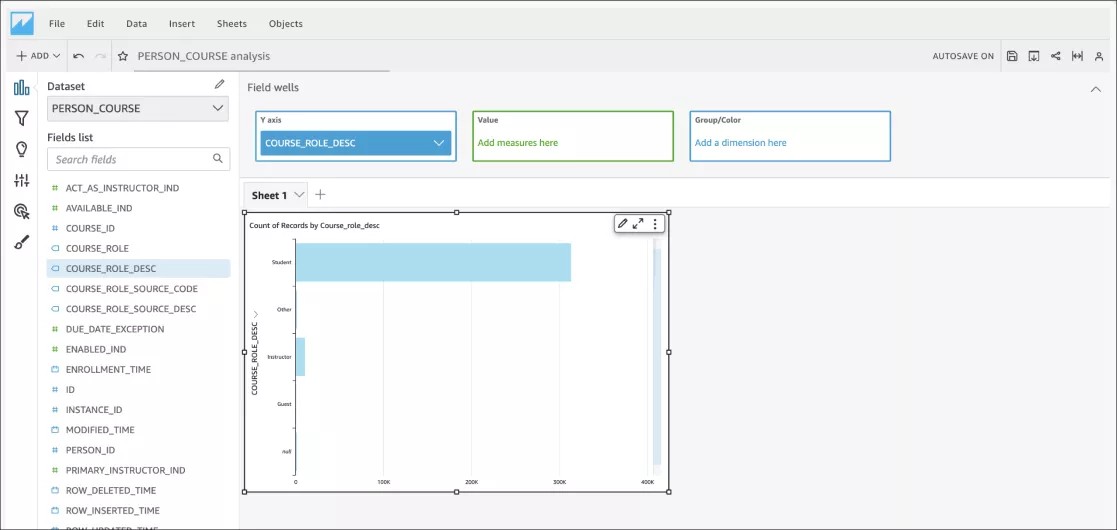Open the PERSON_COURSE dataset dropdown

coord(138,108)
